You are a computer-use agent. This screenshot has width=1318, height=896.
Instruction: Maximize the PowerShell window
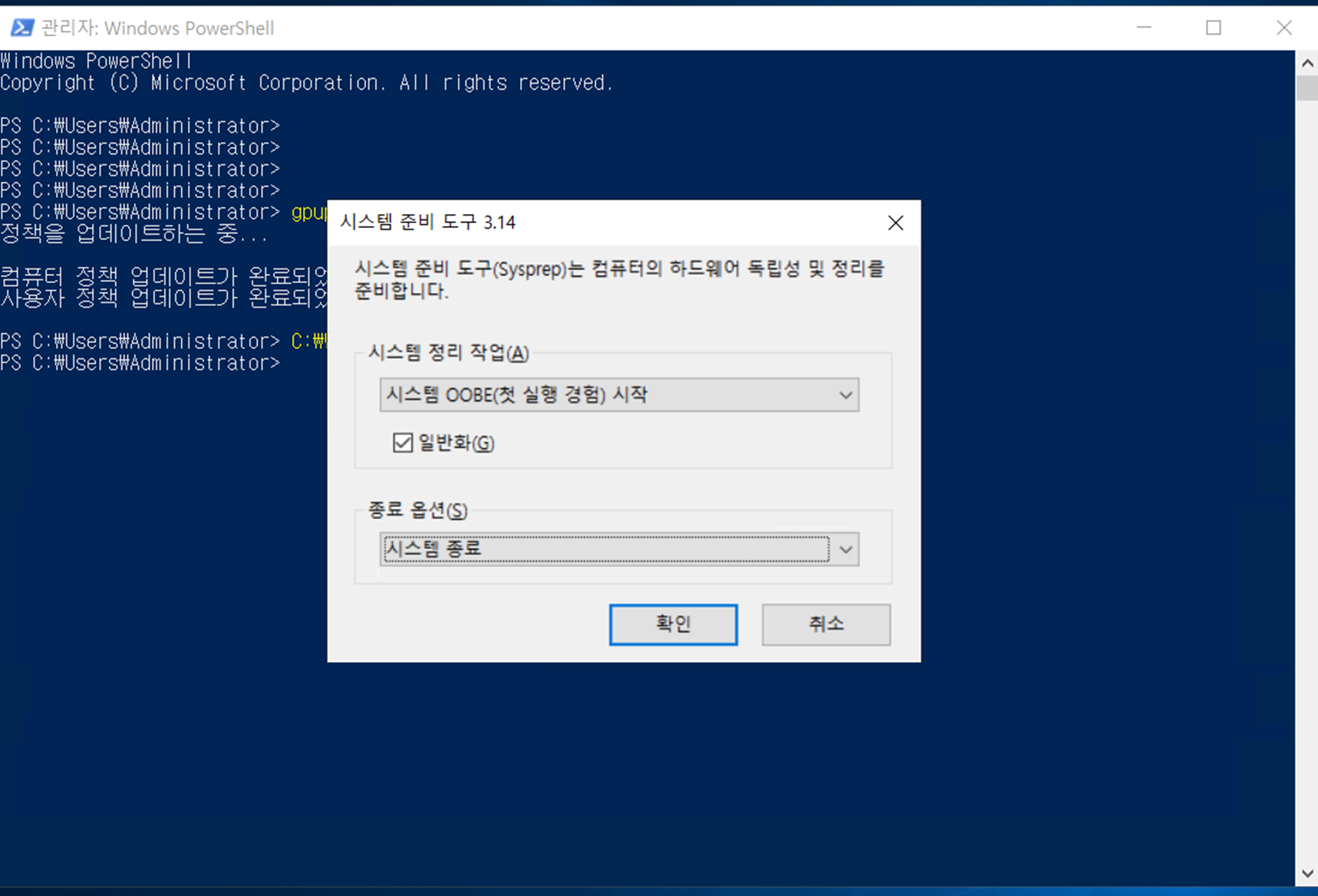pyautogui.click(x=1214, y=28)
